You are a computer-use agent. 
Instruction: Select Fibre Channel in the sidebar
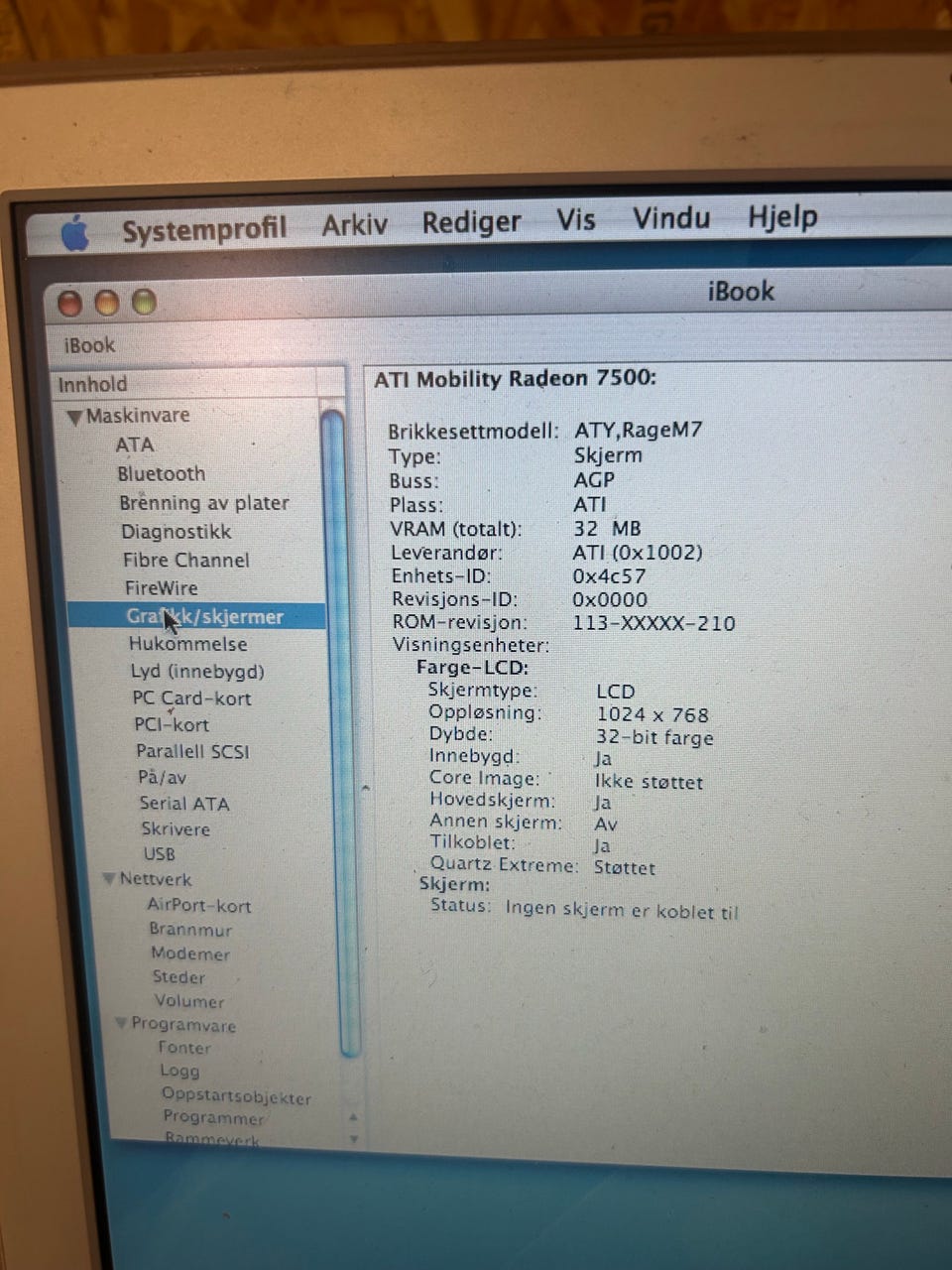coord(186,560)
